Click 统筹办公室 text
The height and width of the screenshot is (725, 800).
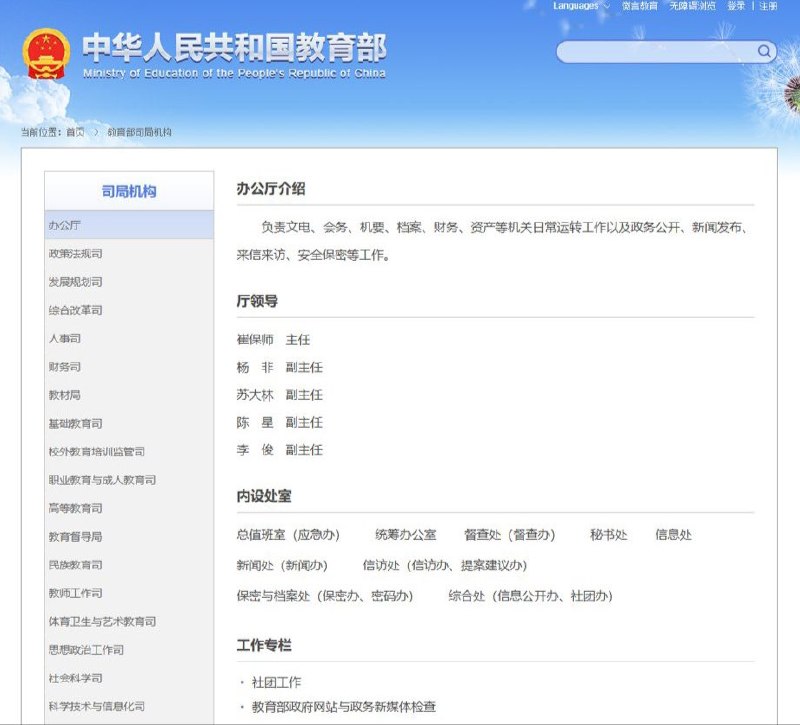(406, 535)
